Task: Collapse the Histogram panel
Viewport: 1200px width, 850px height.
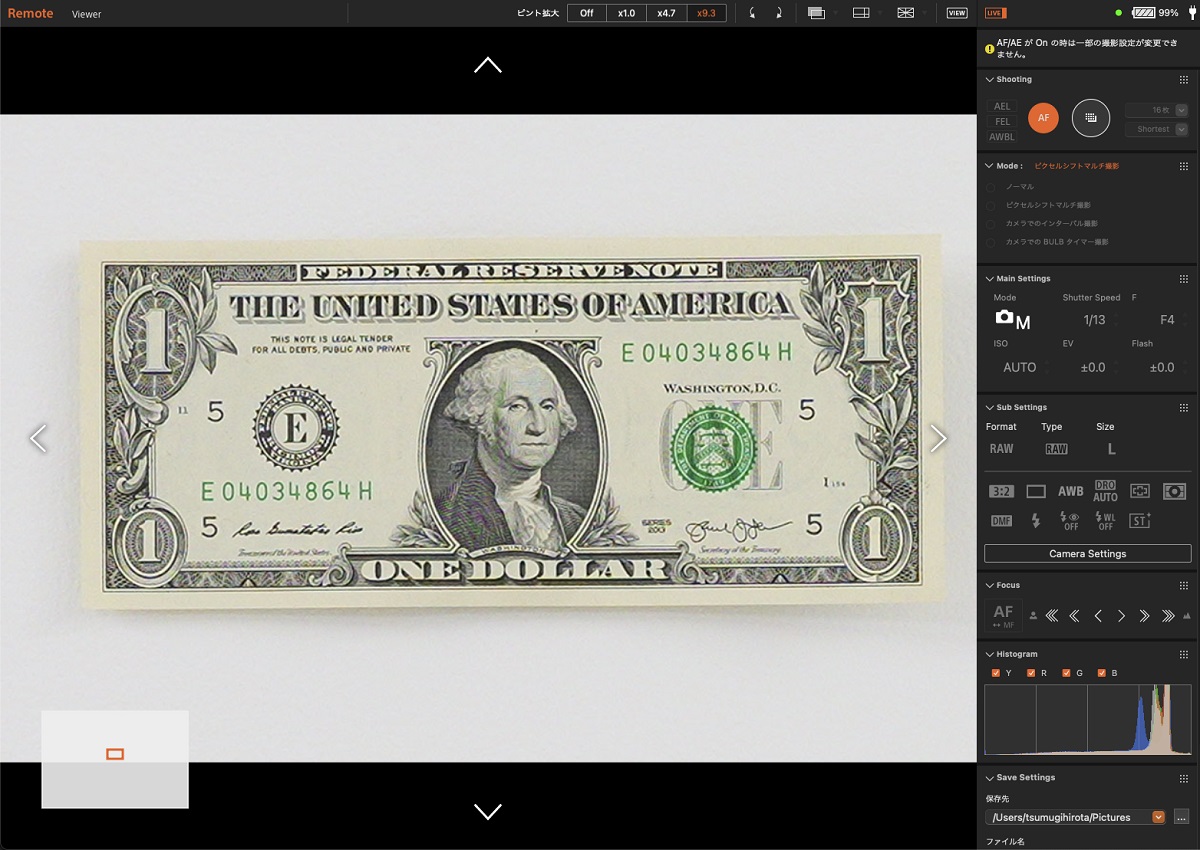Action: [990, 654]
